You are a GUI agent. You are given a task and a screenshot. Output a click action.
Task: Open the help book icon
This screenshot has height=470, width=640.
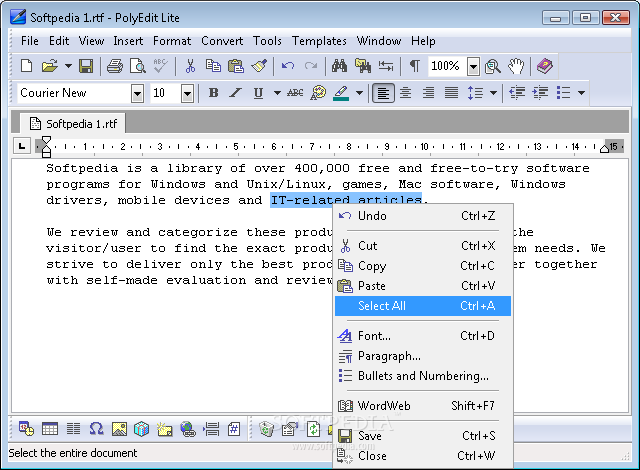(544, 66)
